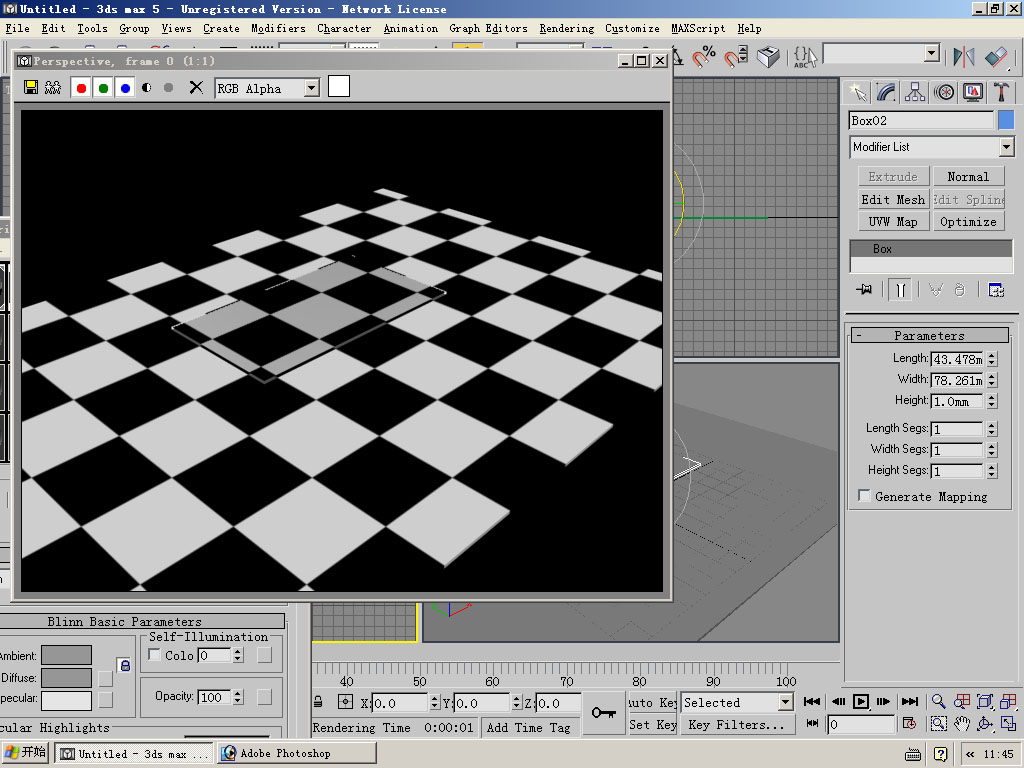Toggle the blue channel display

click(125, 88)
